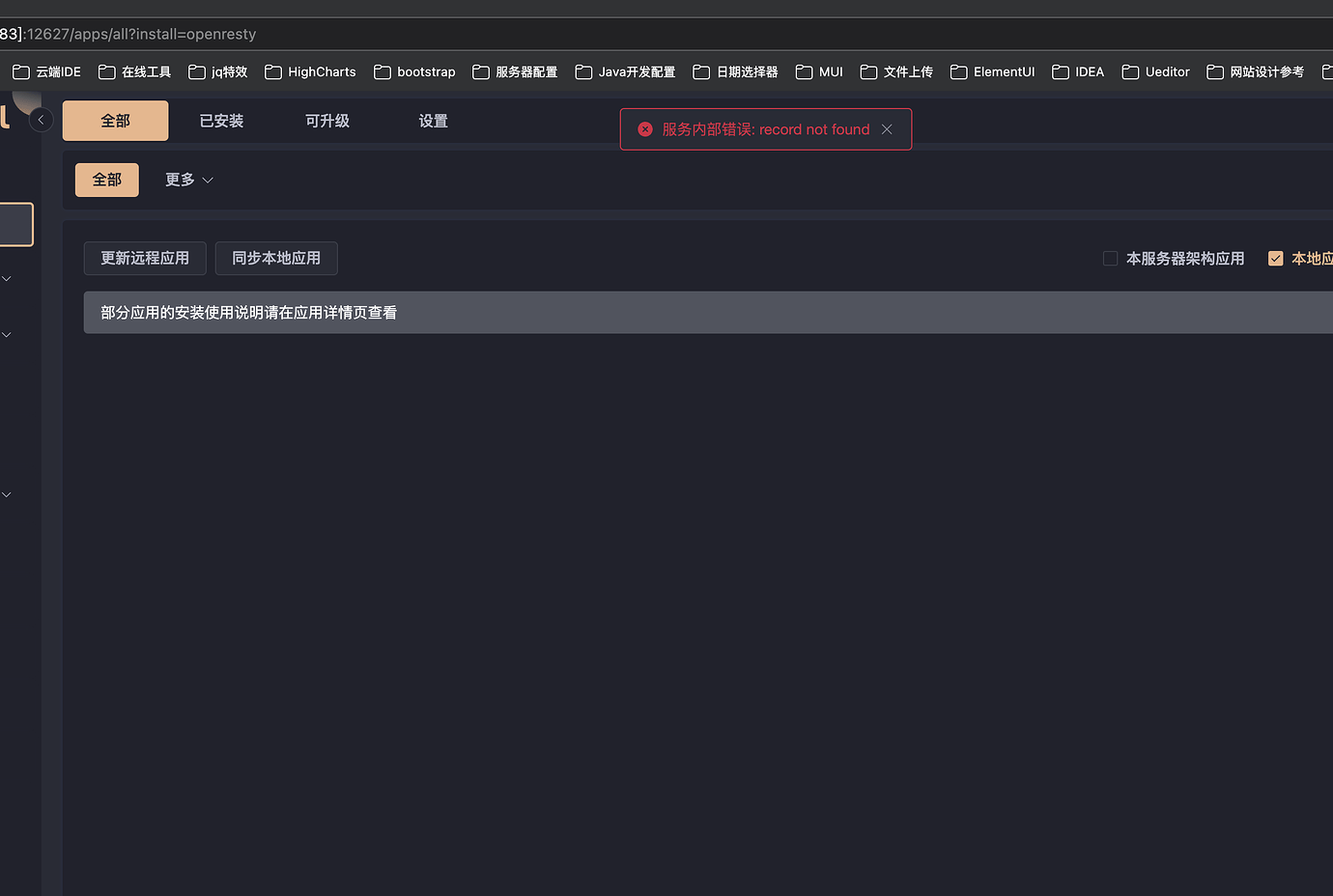Open the 云端IDE bookmarks folder

[x=48, y=71]
